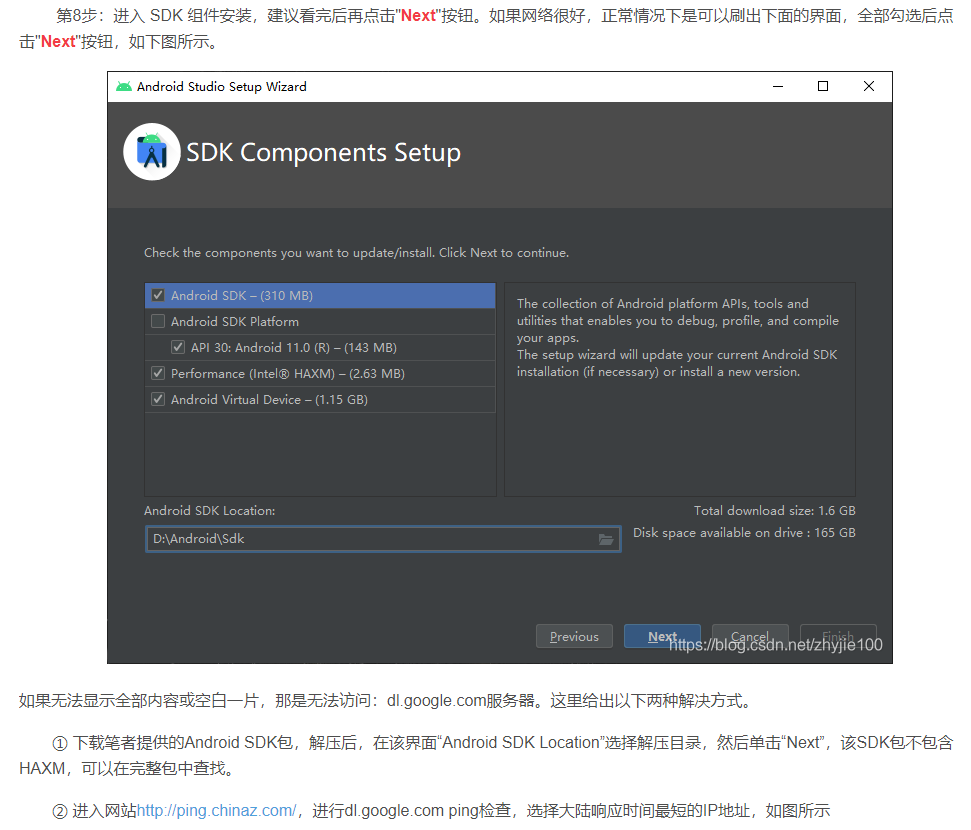Click the folder browse icon for SDK location
Screen dimensions: 971x830
click(x=606, y=540)
